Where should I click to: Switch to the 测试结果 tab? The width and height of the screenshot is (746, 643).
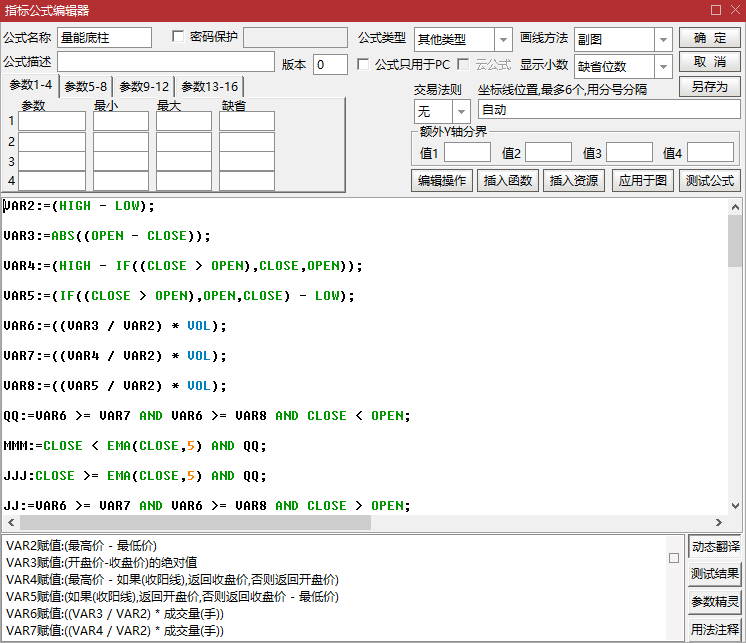click(715, 574)
